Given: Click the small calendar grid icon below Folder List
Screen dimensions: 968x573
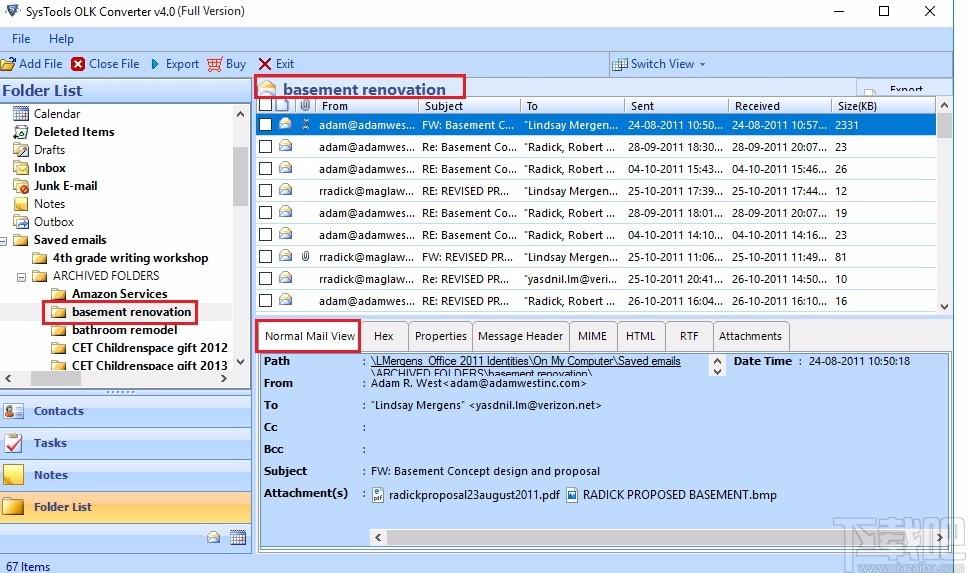Looking at the screenshot, I should [x=238, y=537].
